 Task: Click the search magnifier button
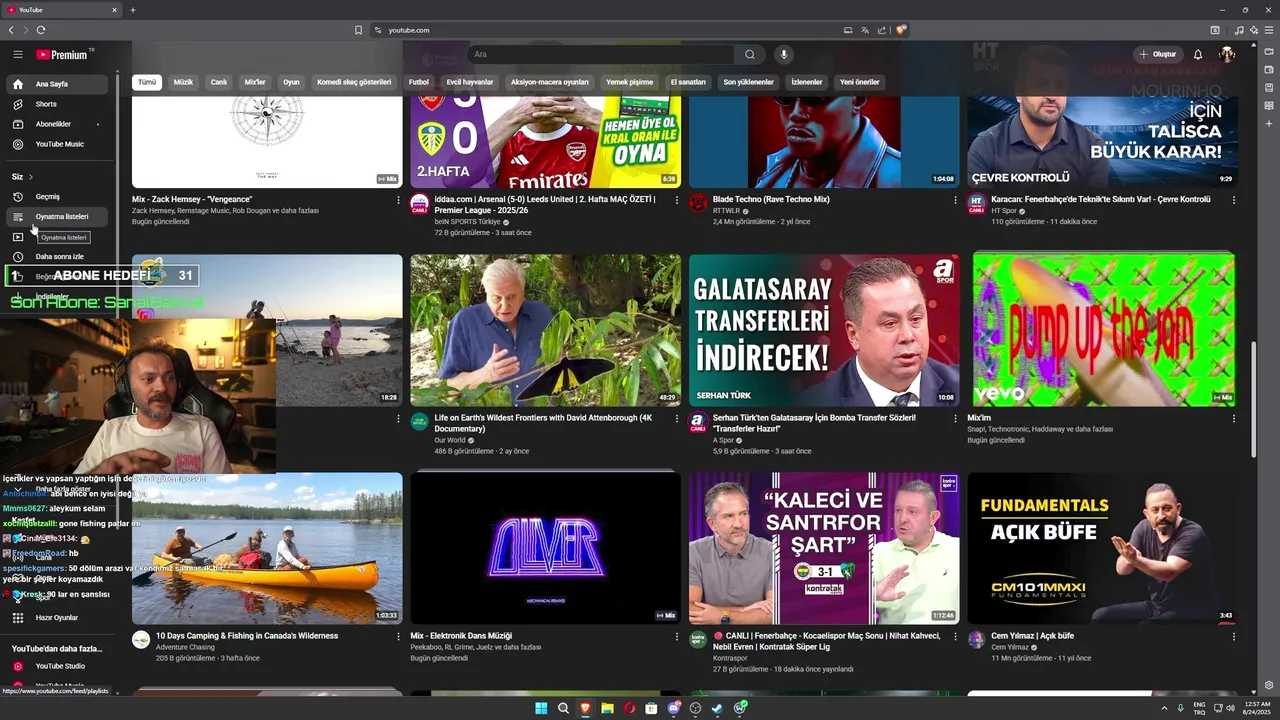coord(750,54)
